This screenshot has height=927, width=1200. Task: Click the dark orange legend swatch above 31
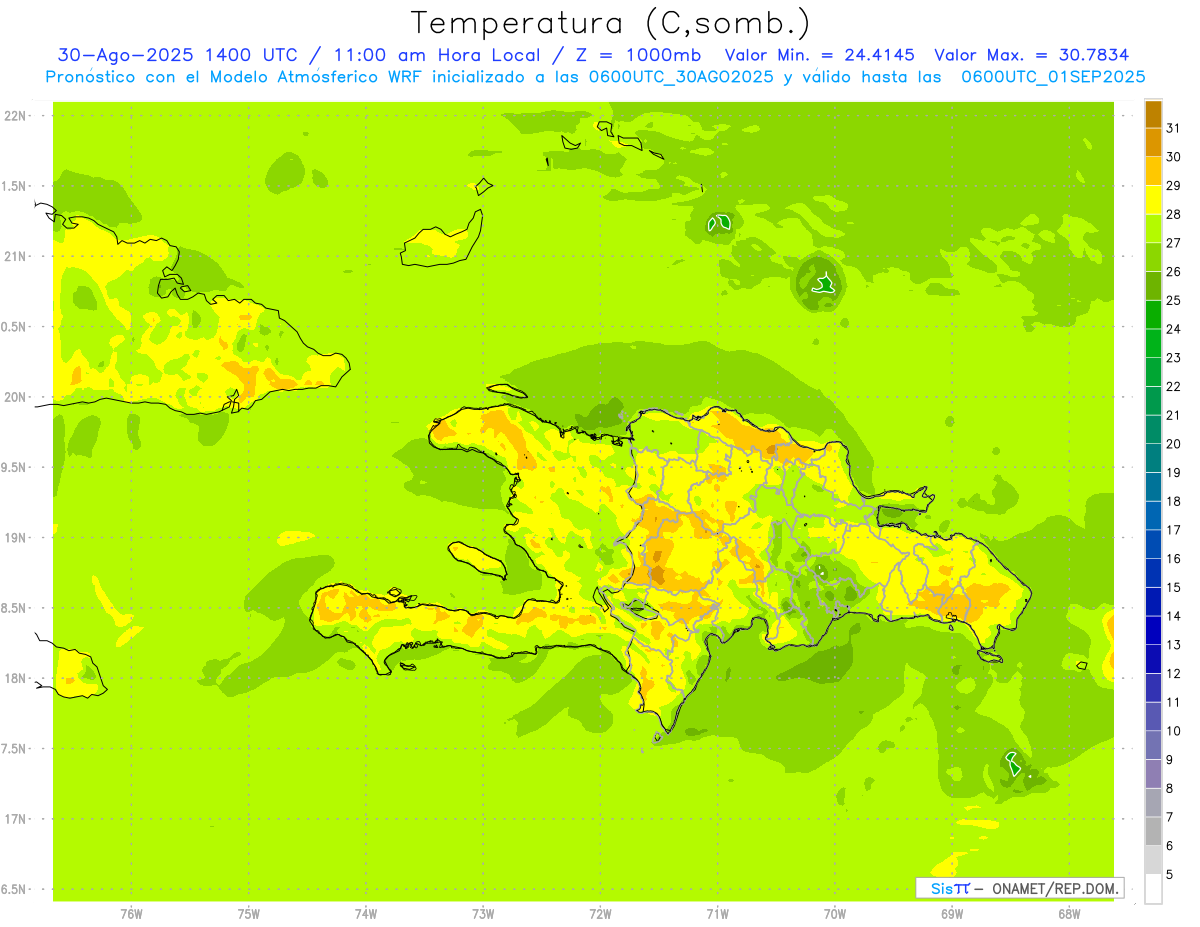[x=1153, y=114]
